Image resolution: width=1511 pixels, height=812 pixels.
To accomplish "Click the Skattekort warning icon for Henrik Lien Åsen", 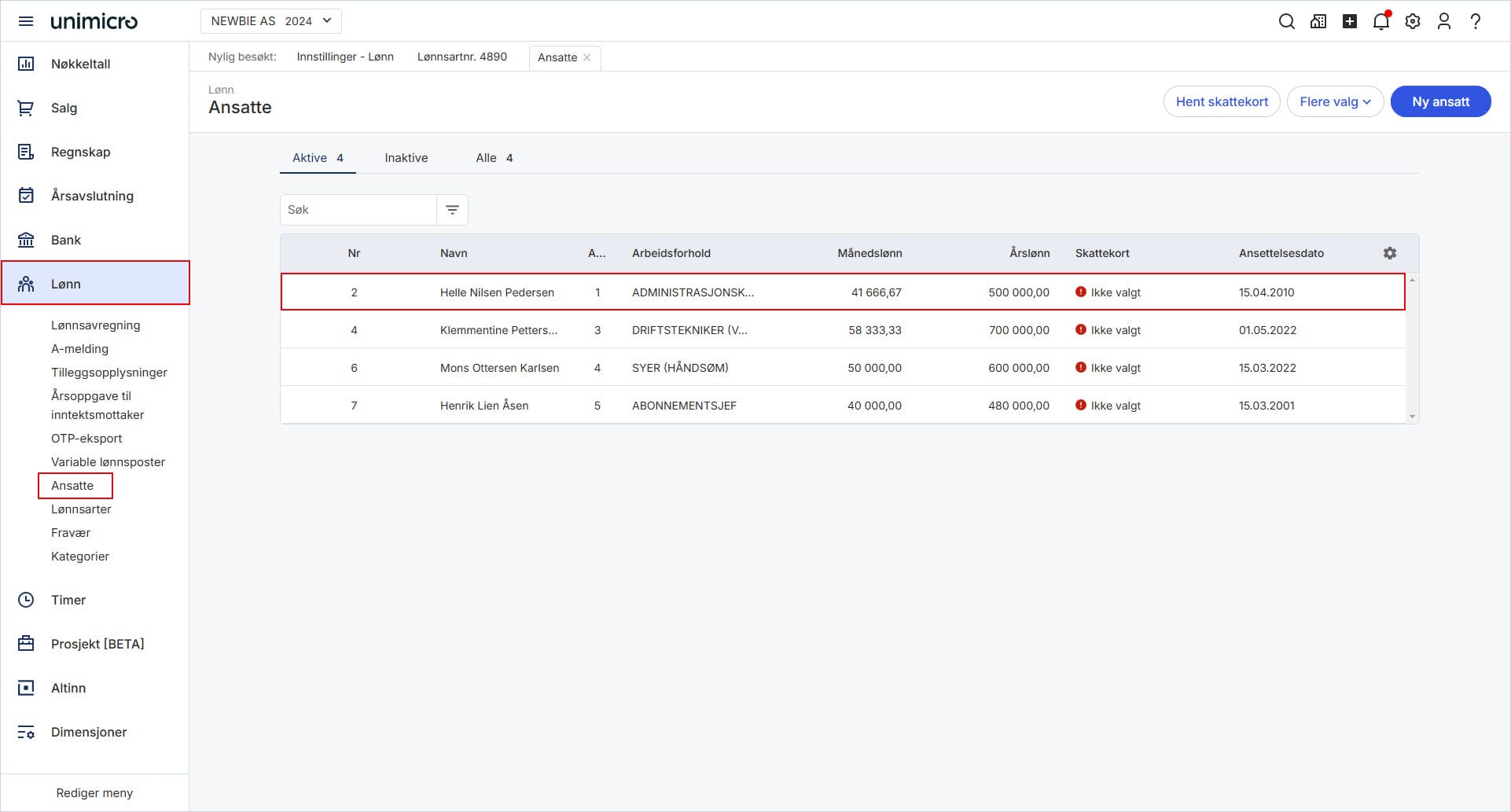I will [1081, 405].
